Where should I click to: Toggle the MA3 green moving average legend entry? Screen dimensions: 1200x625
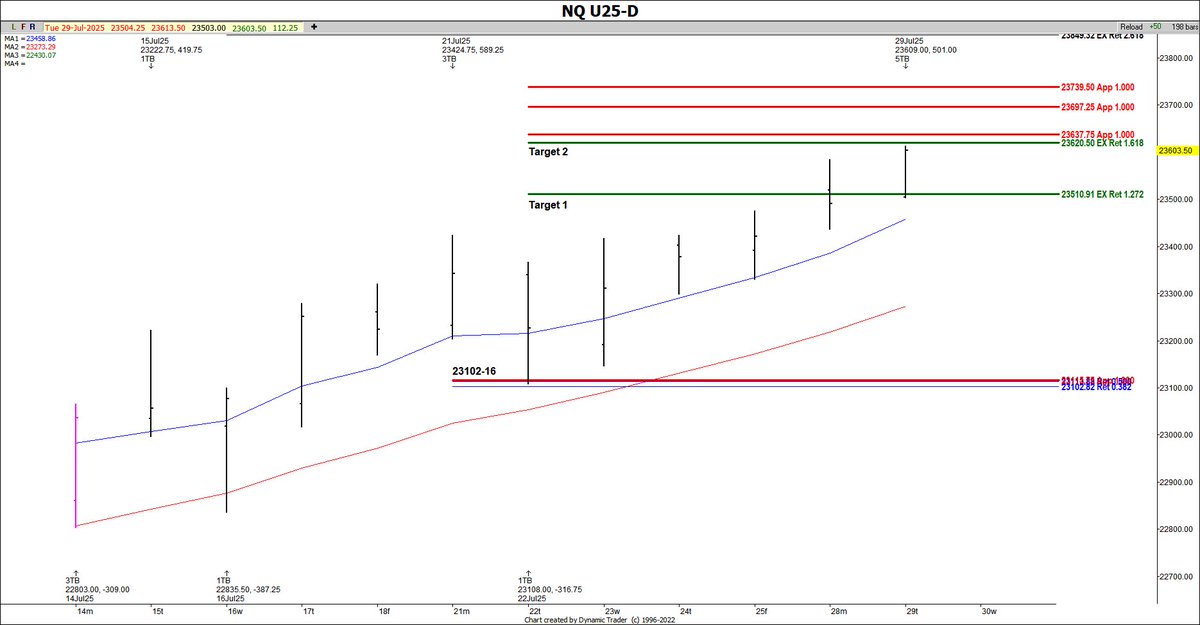[27, 53]
